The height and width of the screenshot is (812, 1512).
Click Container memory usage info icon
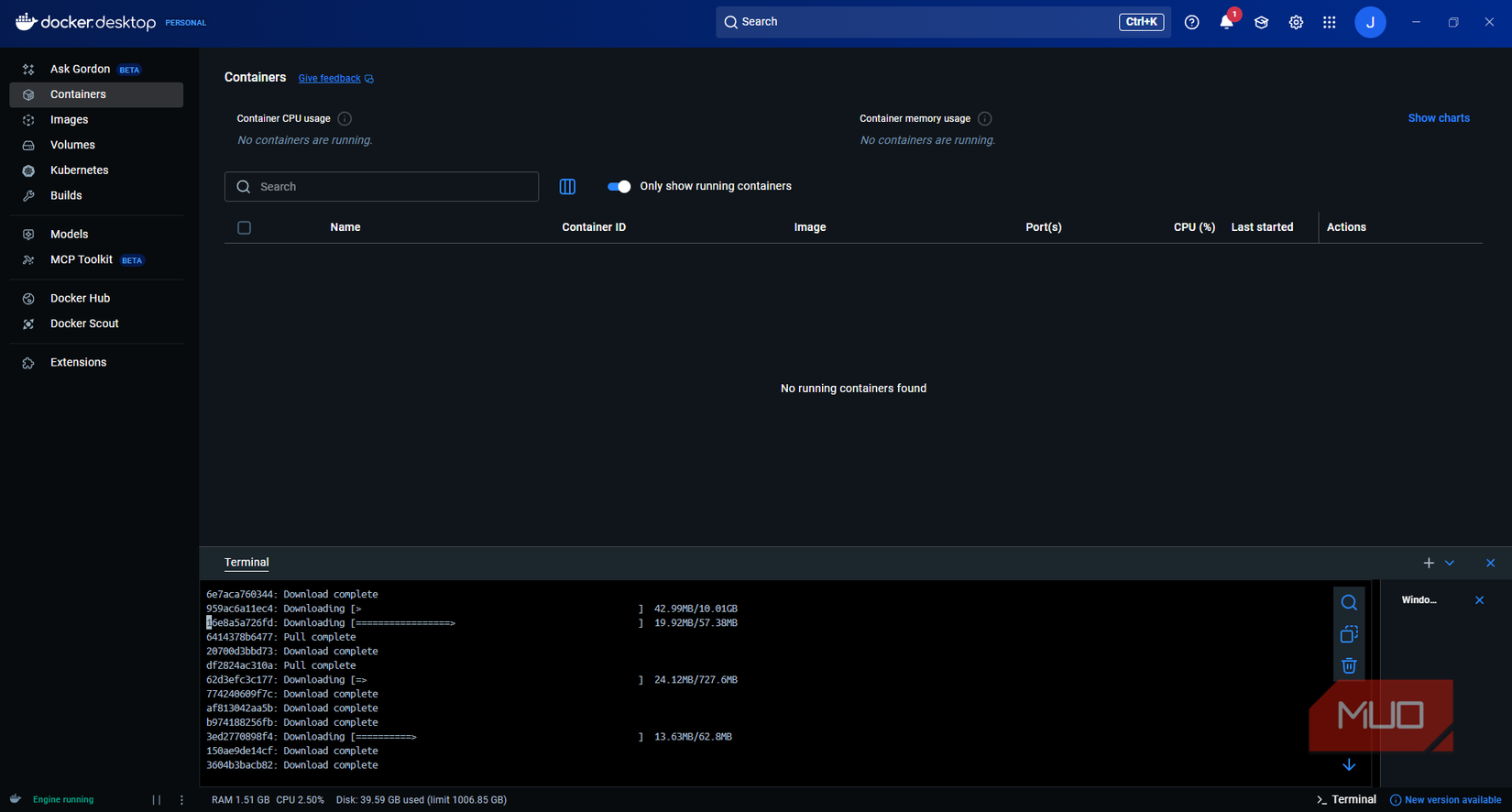click(984, 119)
